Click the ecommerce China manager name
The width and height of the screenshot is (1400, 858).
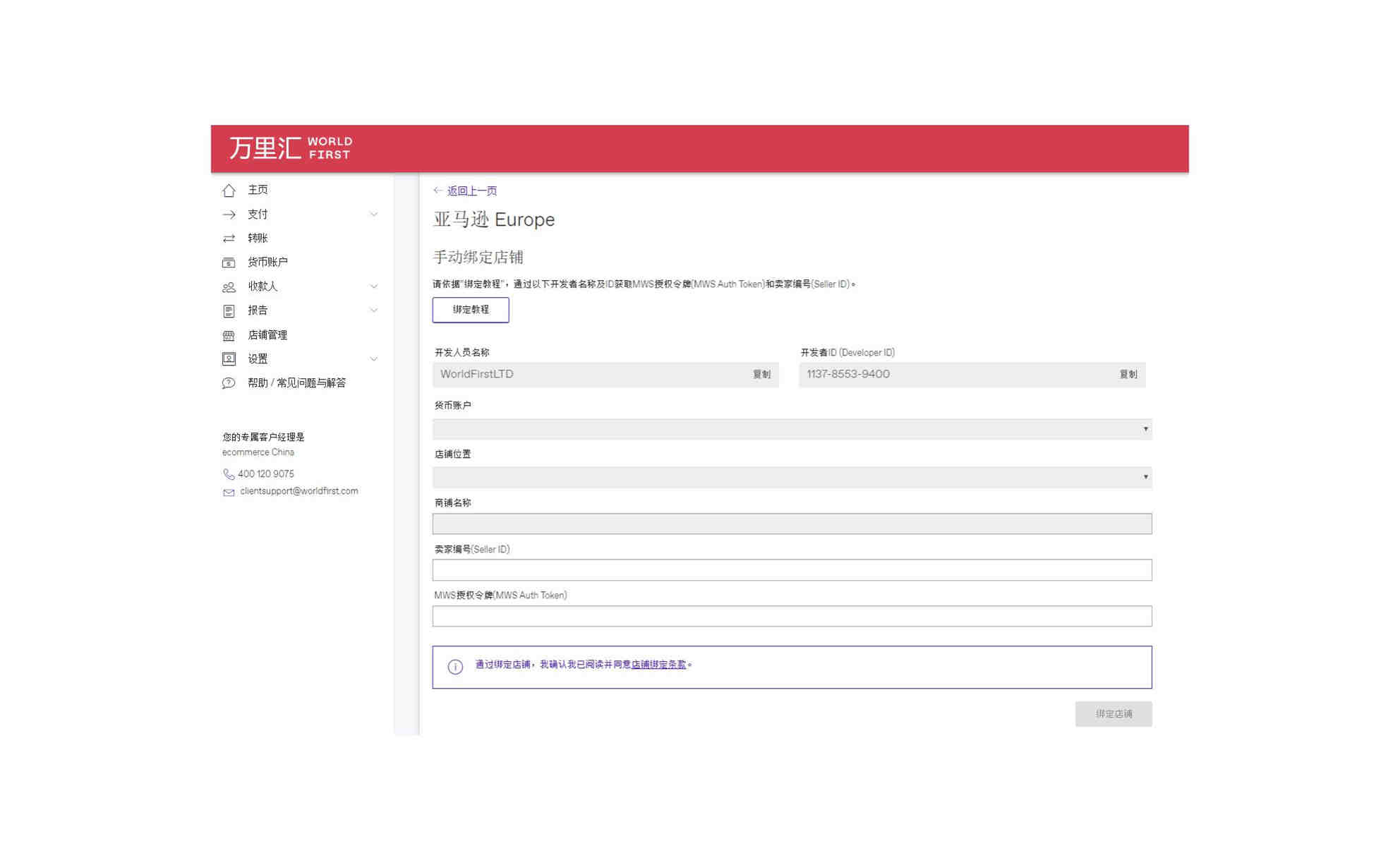(258, 452)
